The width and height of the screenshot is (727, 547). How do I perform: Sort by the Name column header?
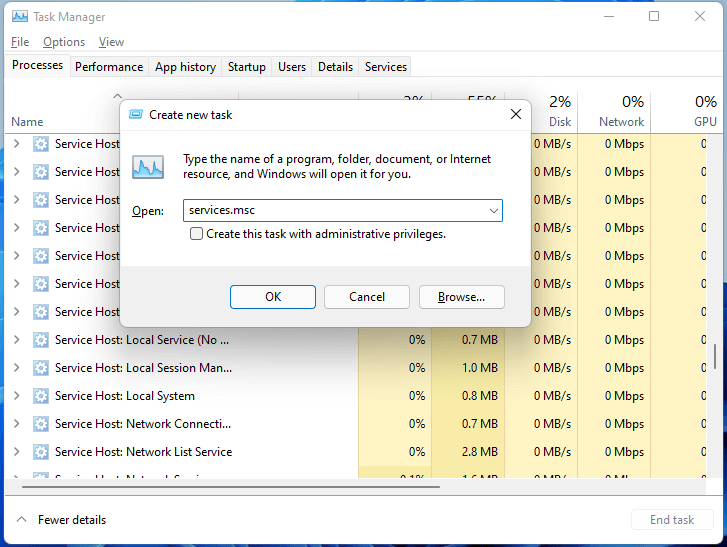[27, 121]
